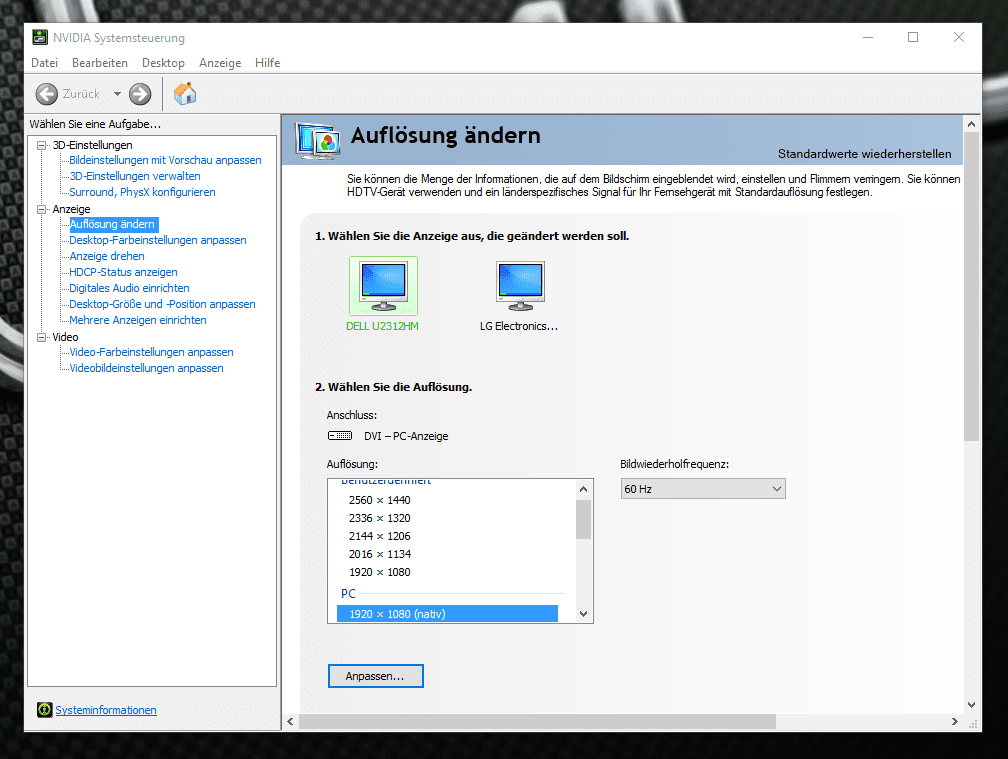The width and height of the screenshot is (1008, 759).
Task: Click resolution list scroll up arrow
Action: coord(583,489)
